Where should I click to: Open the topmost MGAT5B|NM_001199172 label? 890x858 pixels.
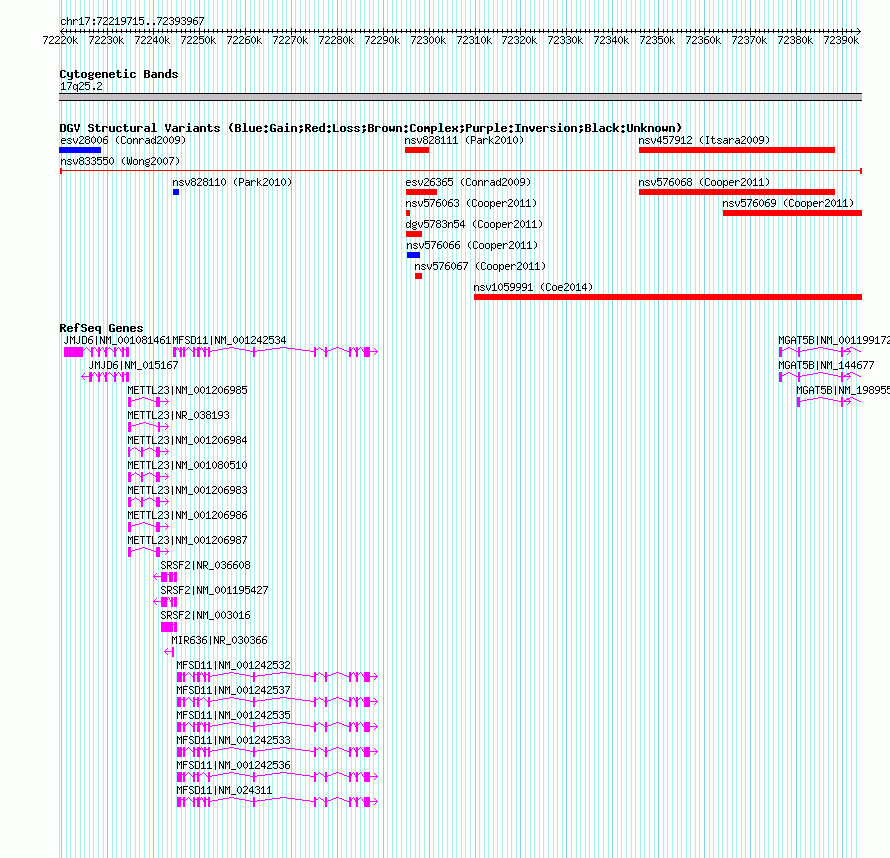pyautogui.click(x=834, y=340)
